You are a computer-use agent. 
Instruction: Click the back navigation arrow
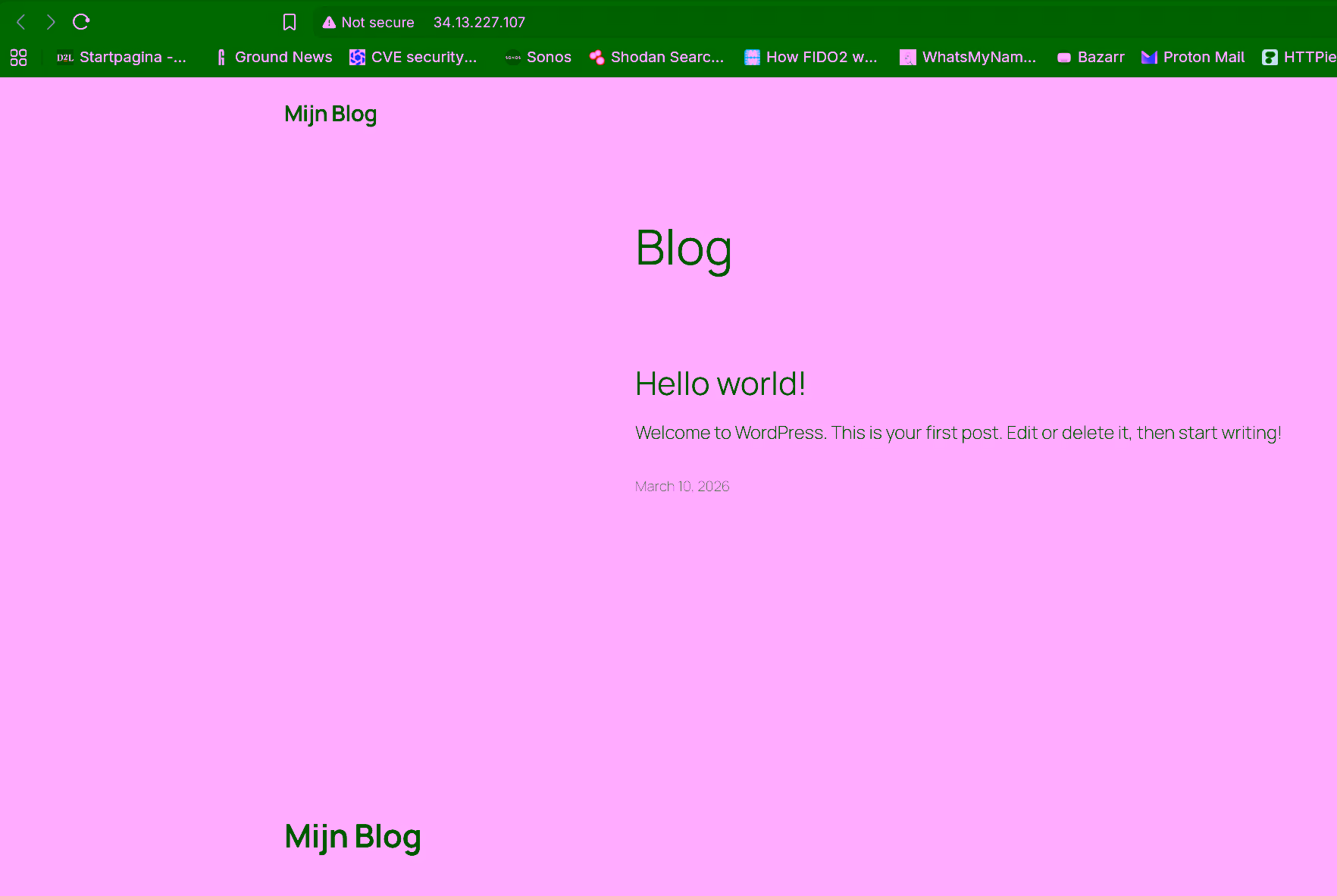(x=20, y=22)
